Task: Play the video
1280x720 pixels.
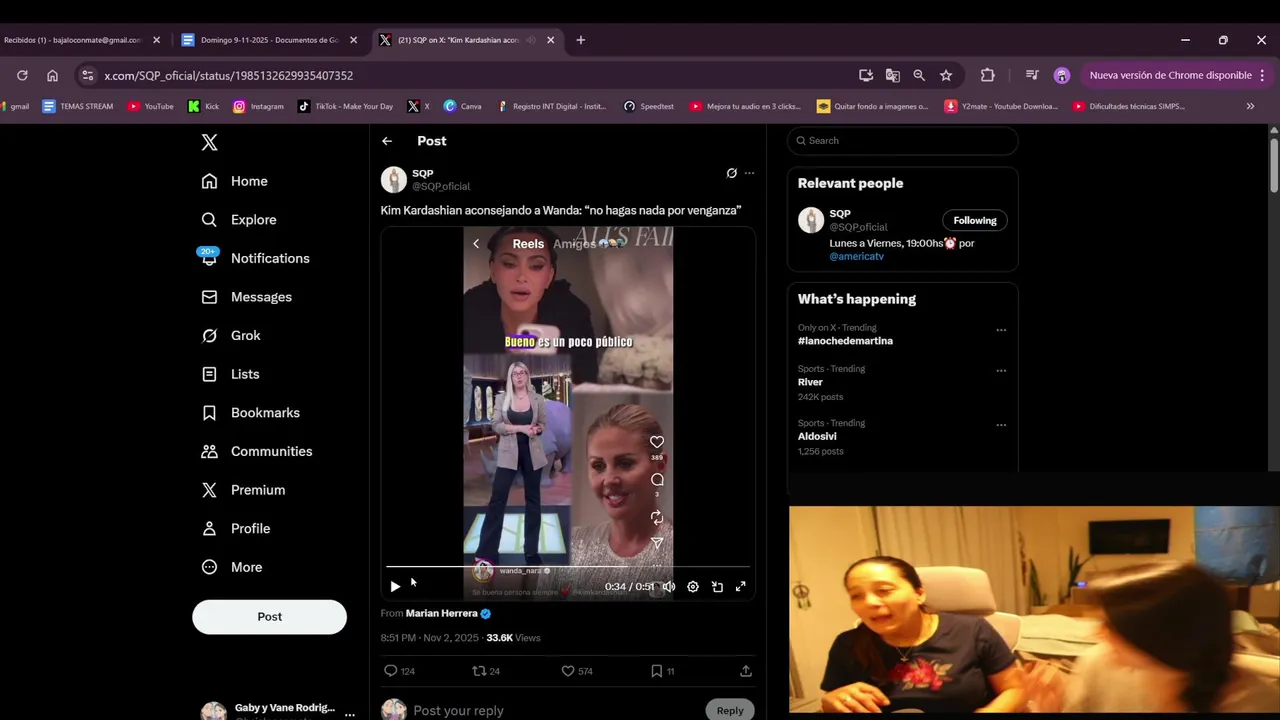Action: pos(395,587)
